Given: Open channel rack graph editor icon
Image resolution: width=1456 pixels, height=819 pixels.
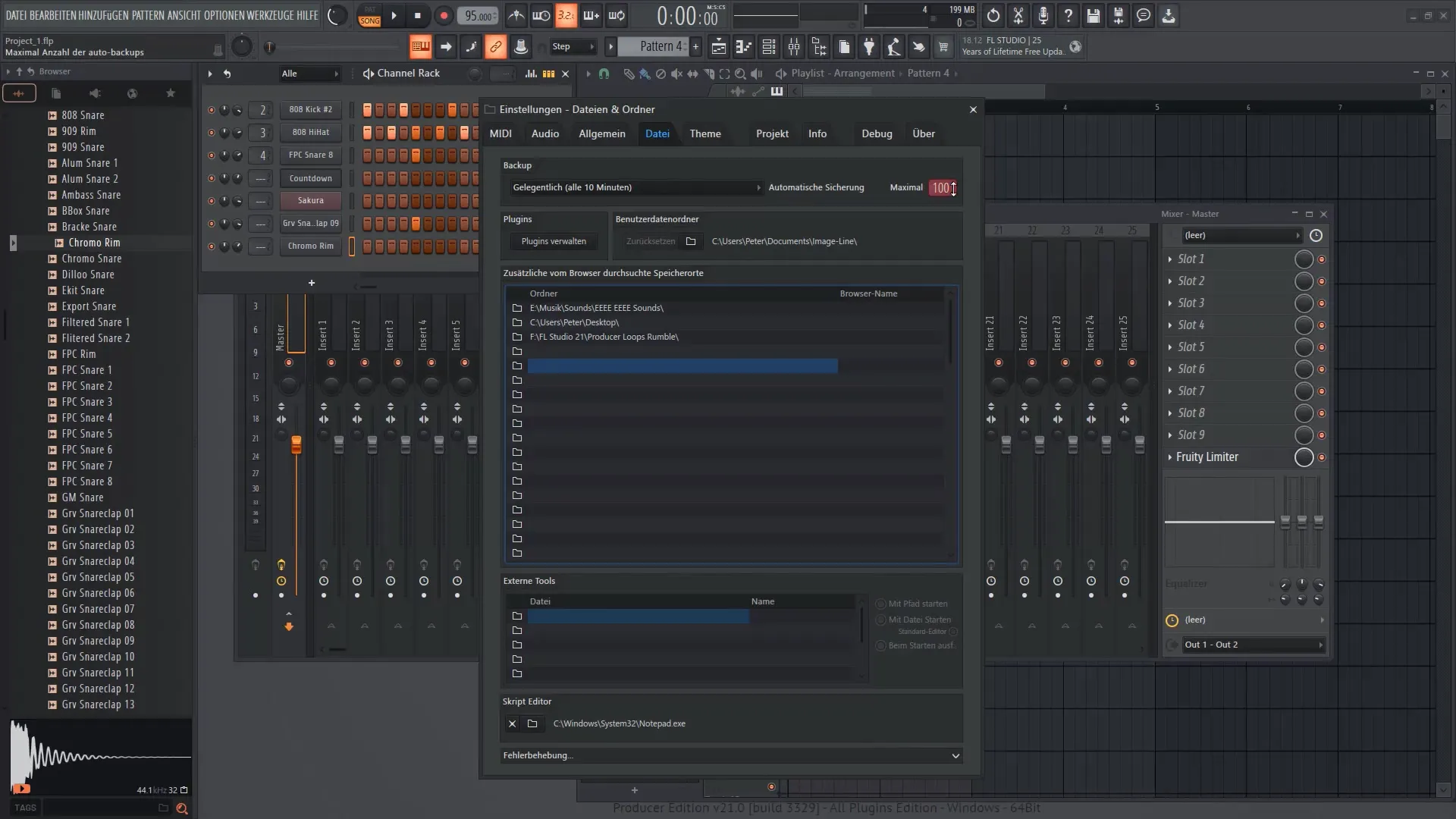Looking at the screenshot, I should (x=531, y=74).
